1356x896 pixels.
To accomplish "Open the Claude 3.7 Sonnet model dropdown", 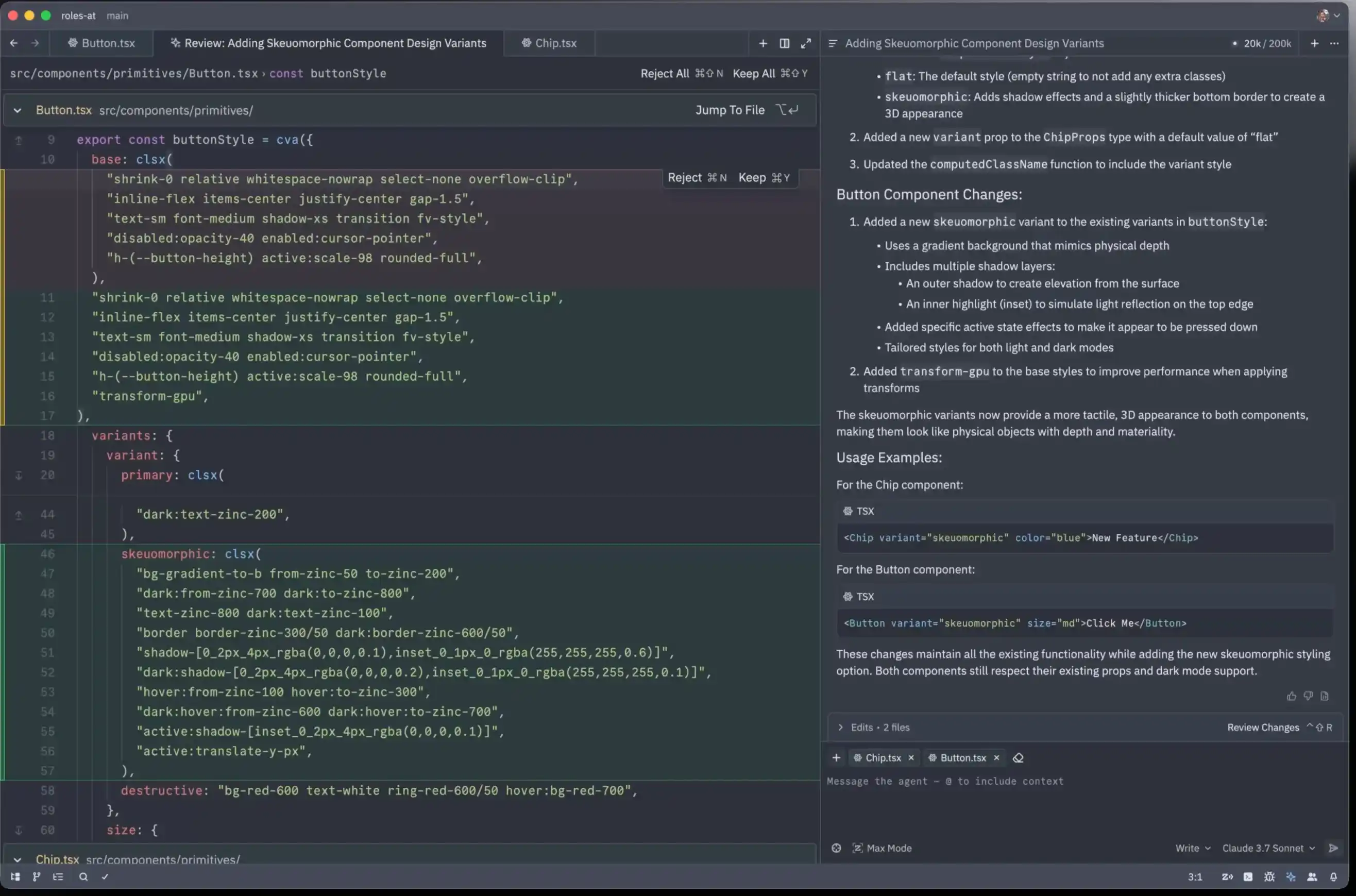I will point(1268,848).
